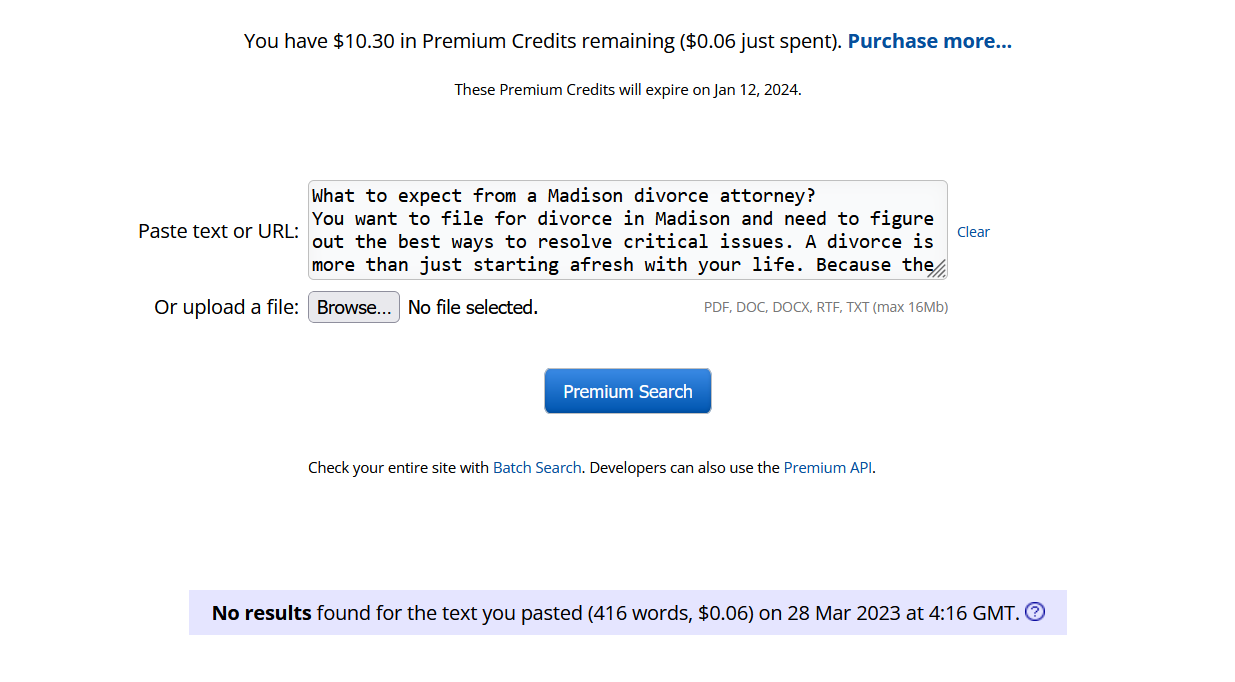The image size is (1235, 682).
Task: Select the 'No results' bold text
Action: [x=262, y=613]
